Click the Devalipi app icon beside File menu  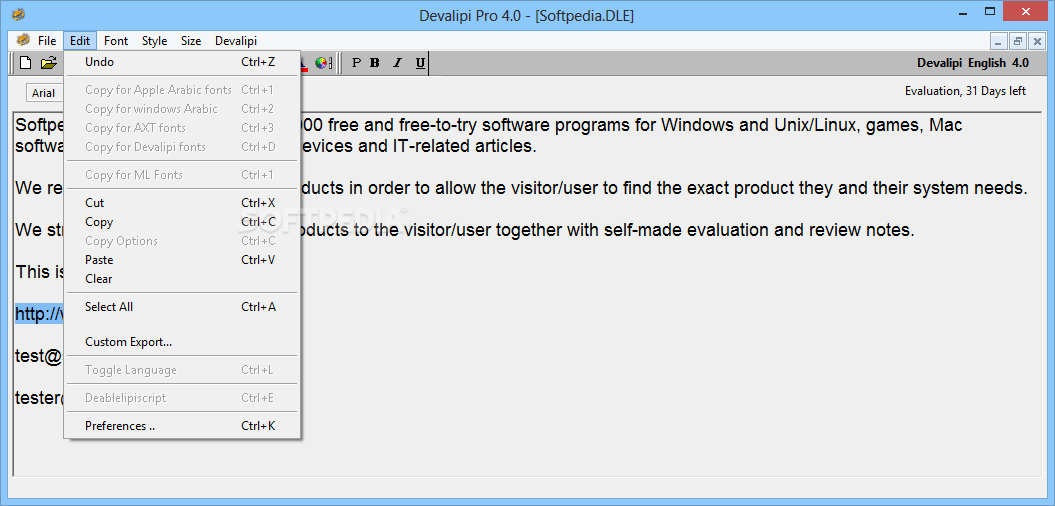tap(23, 40)
